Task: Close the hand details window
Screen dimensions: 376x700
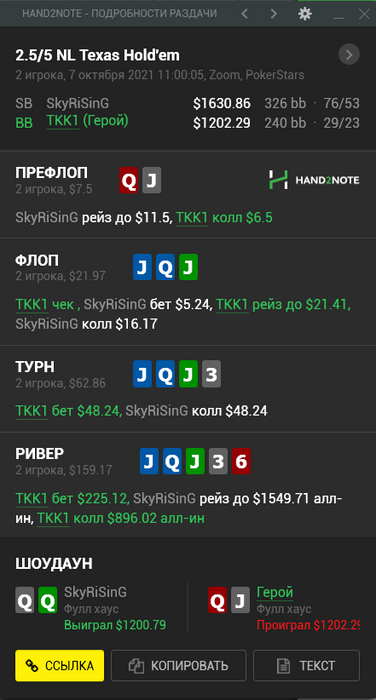Action: [x=364, y=14]
